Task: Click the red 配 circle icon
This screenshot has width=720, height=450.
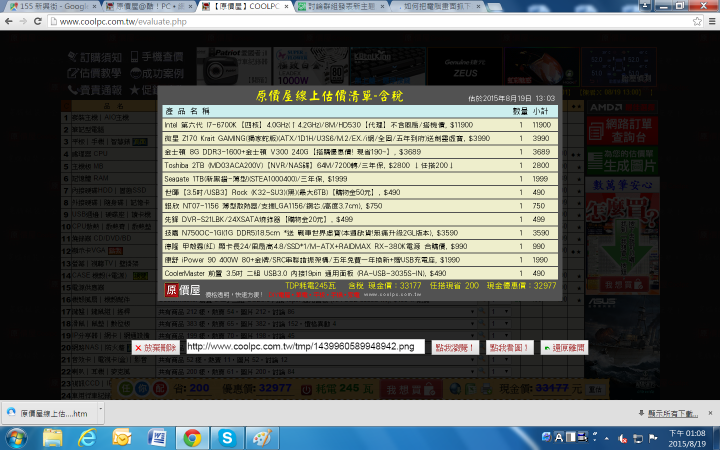Action: pos(159,389)
